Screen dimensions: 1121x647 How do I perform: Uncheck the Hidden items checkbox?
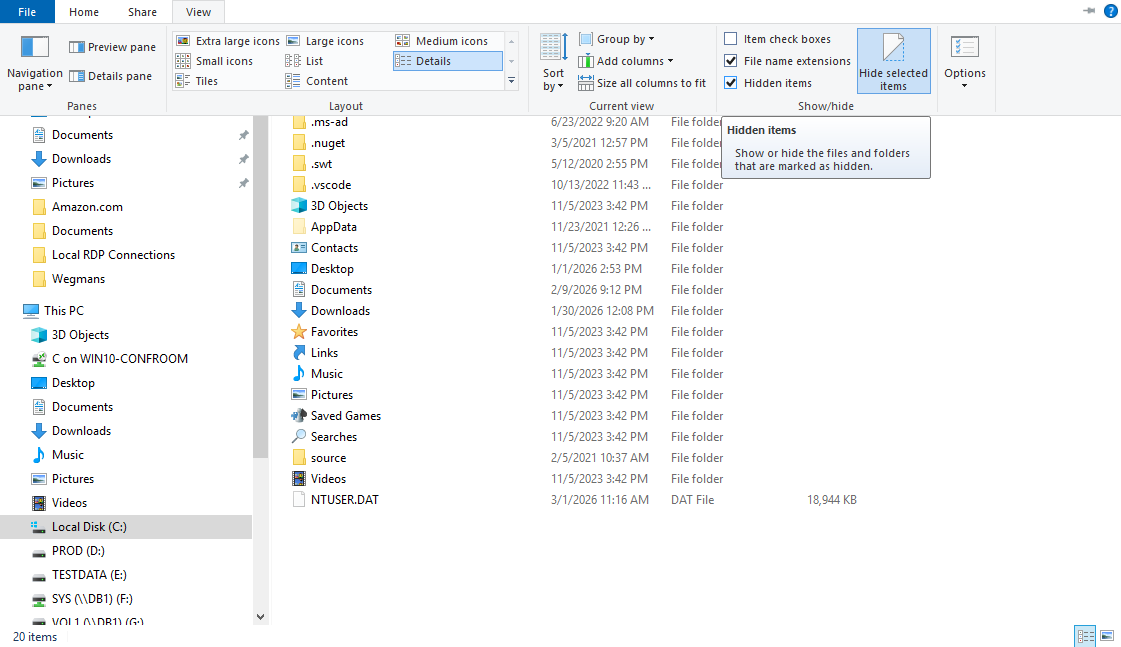tap(731, 83)
